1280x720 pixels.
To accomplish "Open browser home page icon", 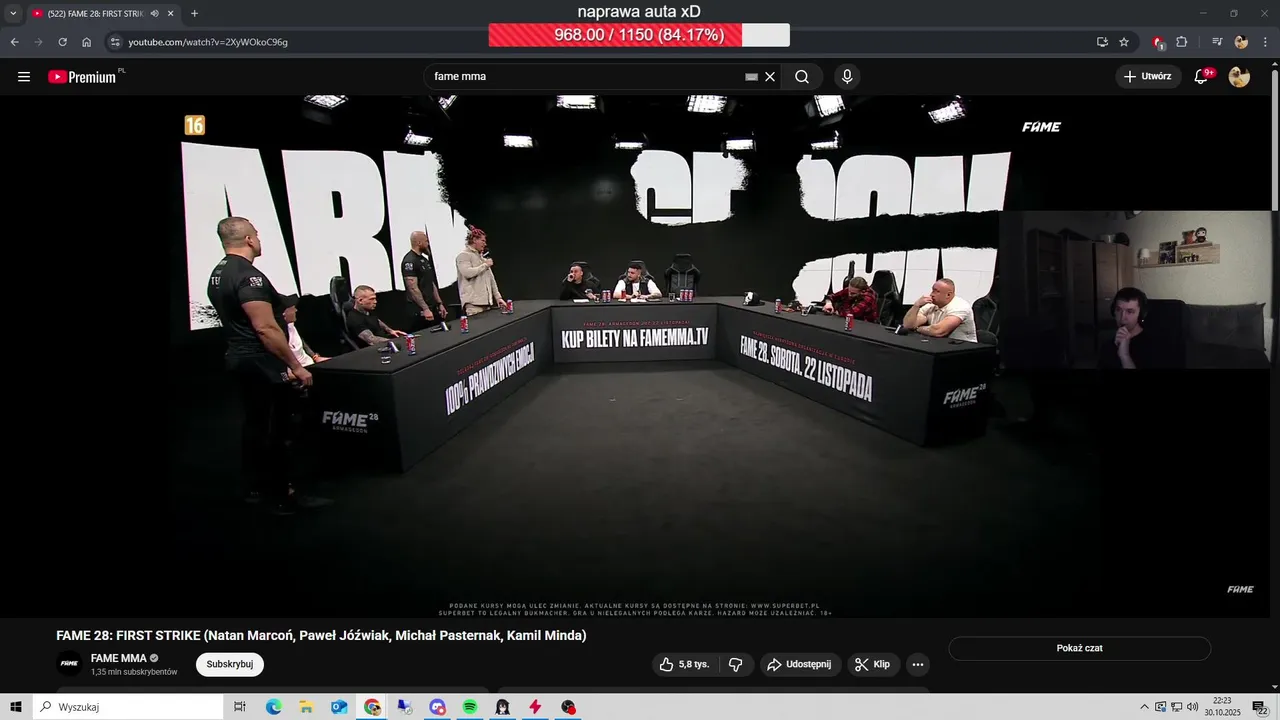I will tap(86, 42).
